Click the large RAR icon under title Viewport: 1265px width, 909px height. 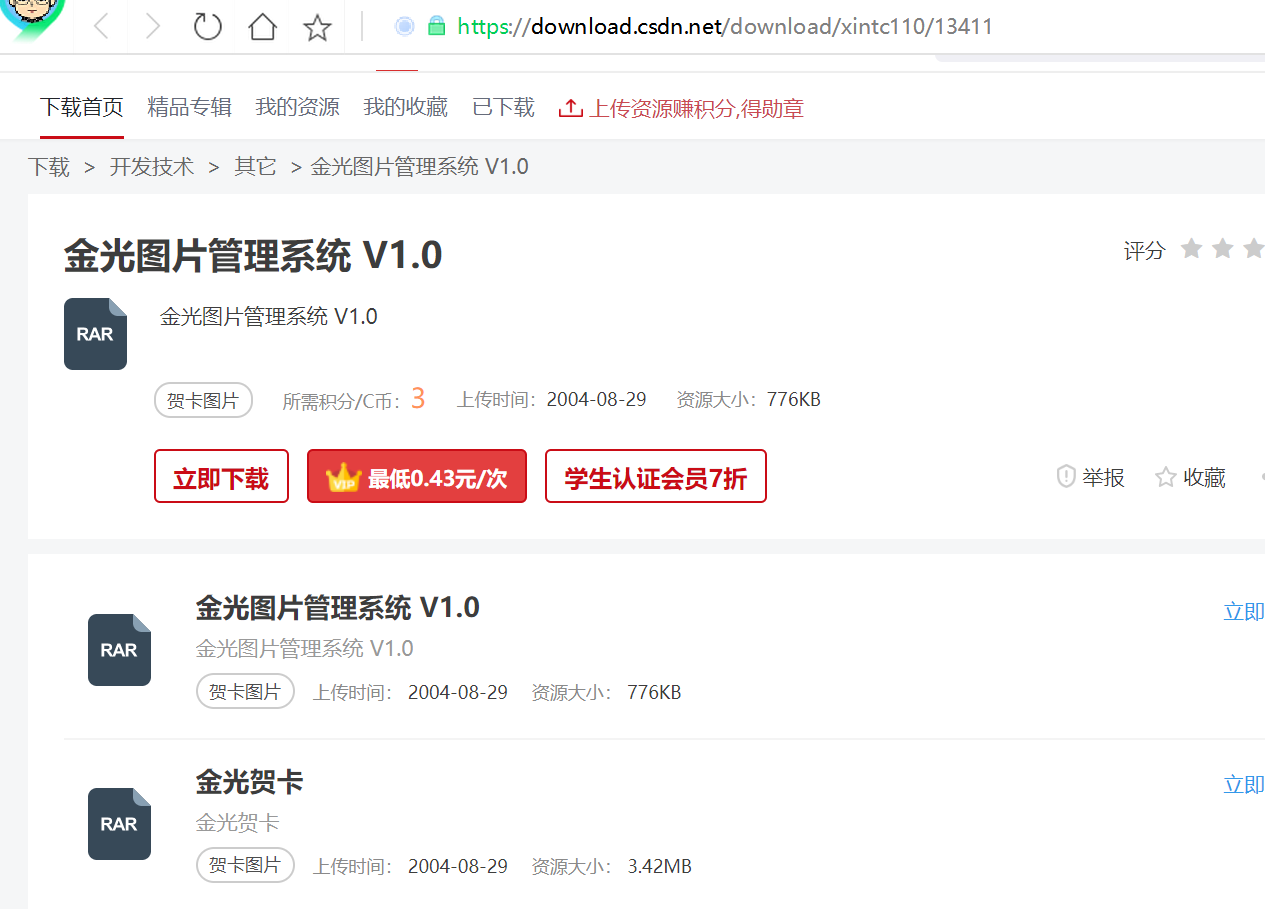95,334
